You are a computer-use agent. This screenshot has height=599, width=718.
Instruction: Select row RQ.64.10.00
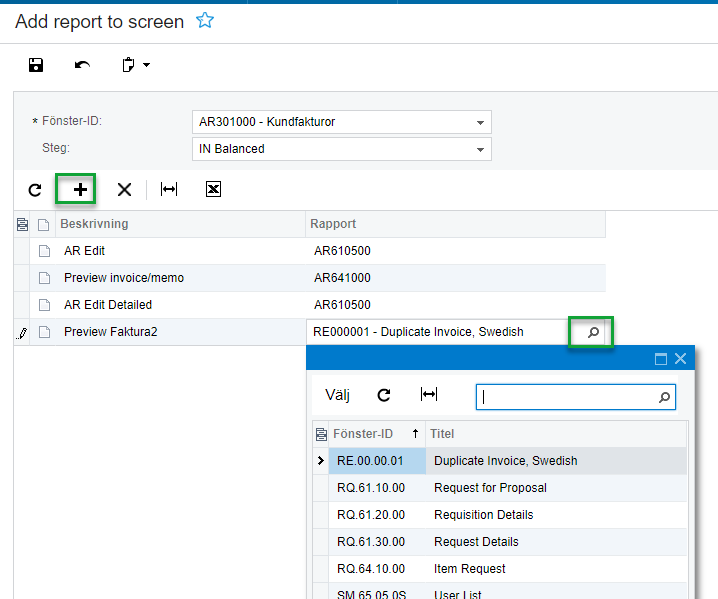point(377,569)
